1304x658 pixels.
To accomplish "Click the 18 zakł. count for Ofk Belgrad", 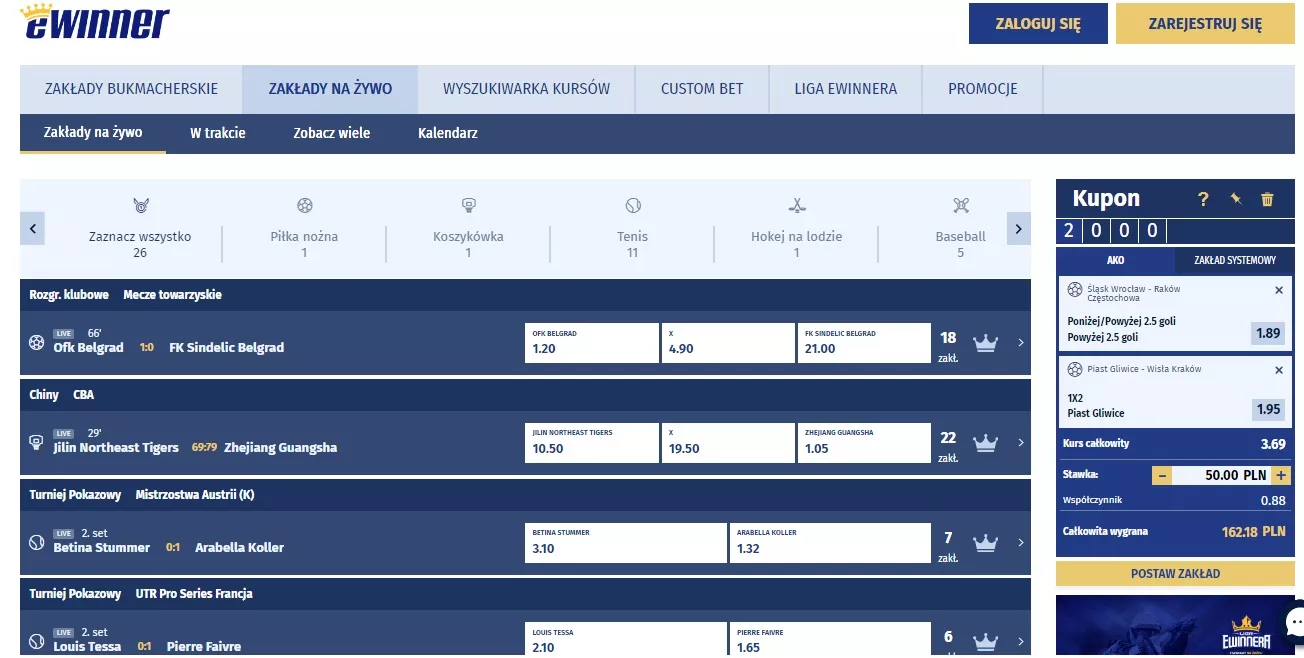I will pyautogui.click(x=948, y=346).
